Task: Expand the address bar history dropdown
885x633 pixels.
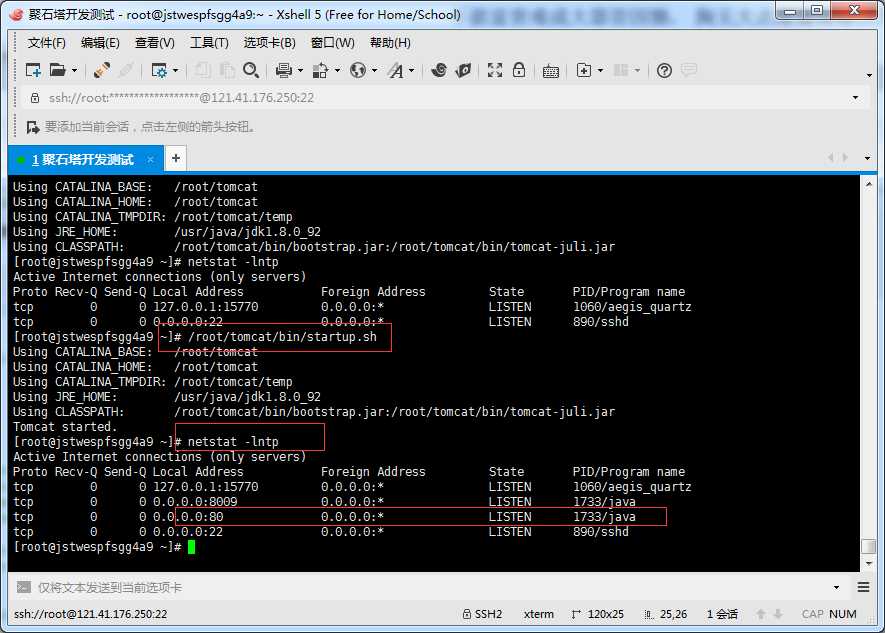Action: point(856,98)
